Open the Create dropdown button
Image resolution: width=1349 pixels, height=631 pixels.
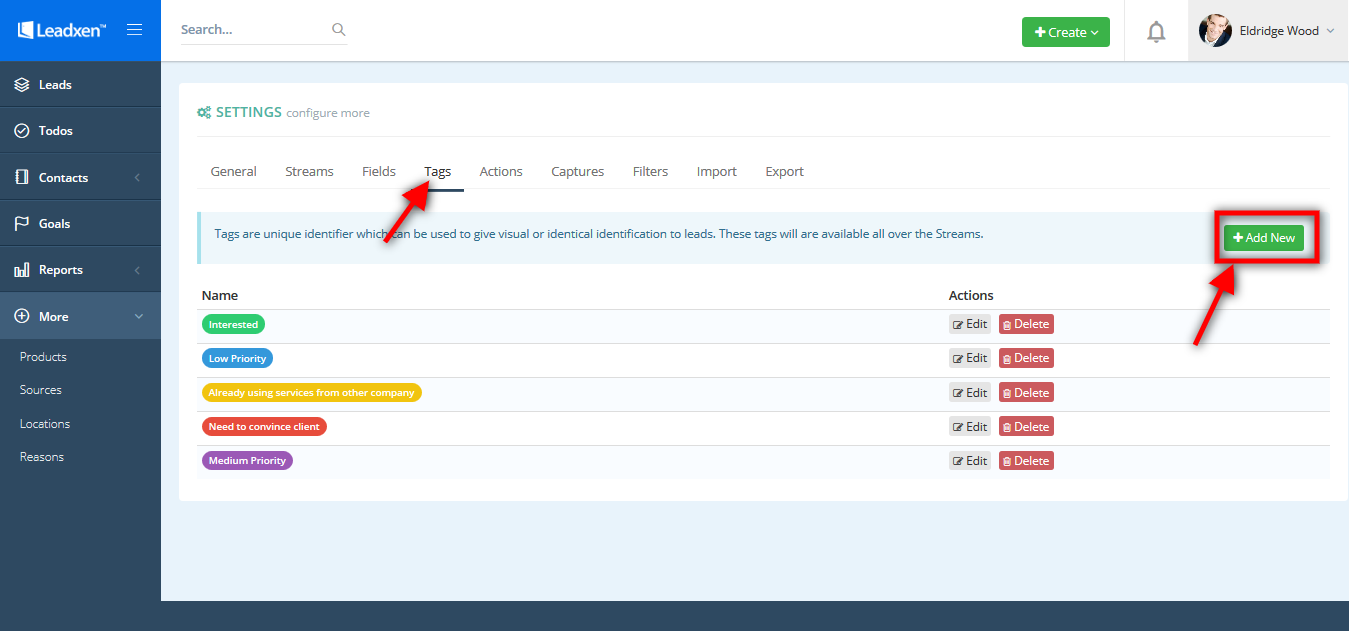(x=1066, y=32)
